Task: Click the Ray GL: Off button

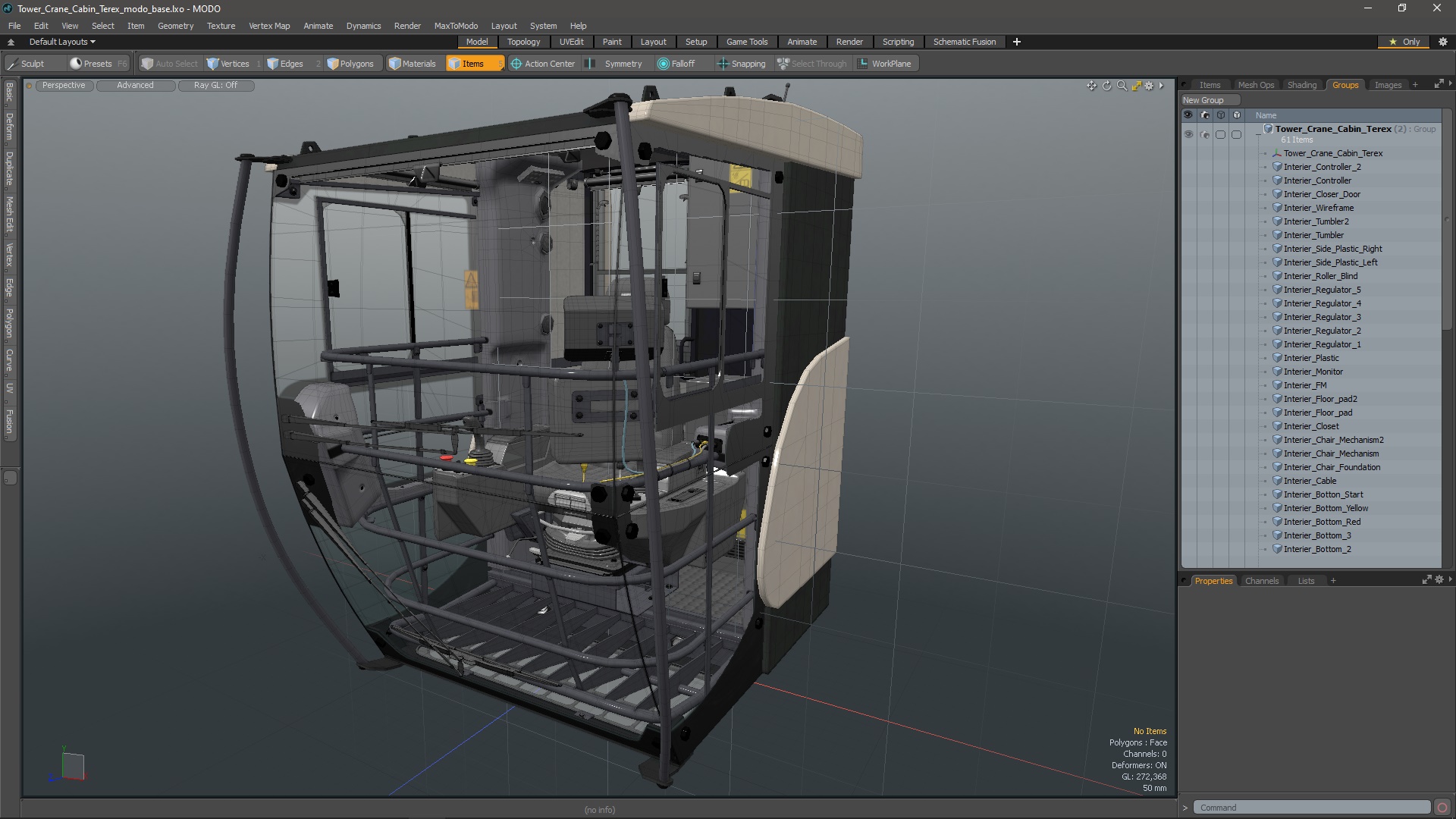Action: coord(215,85)
